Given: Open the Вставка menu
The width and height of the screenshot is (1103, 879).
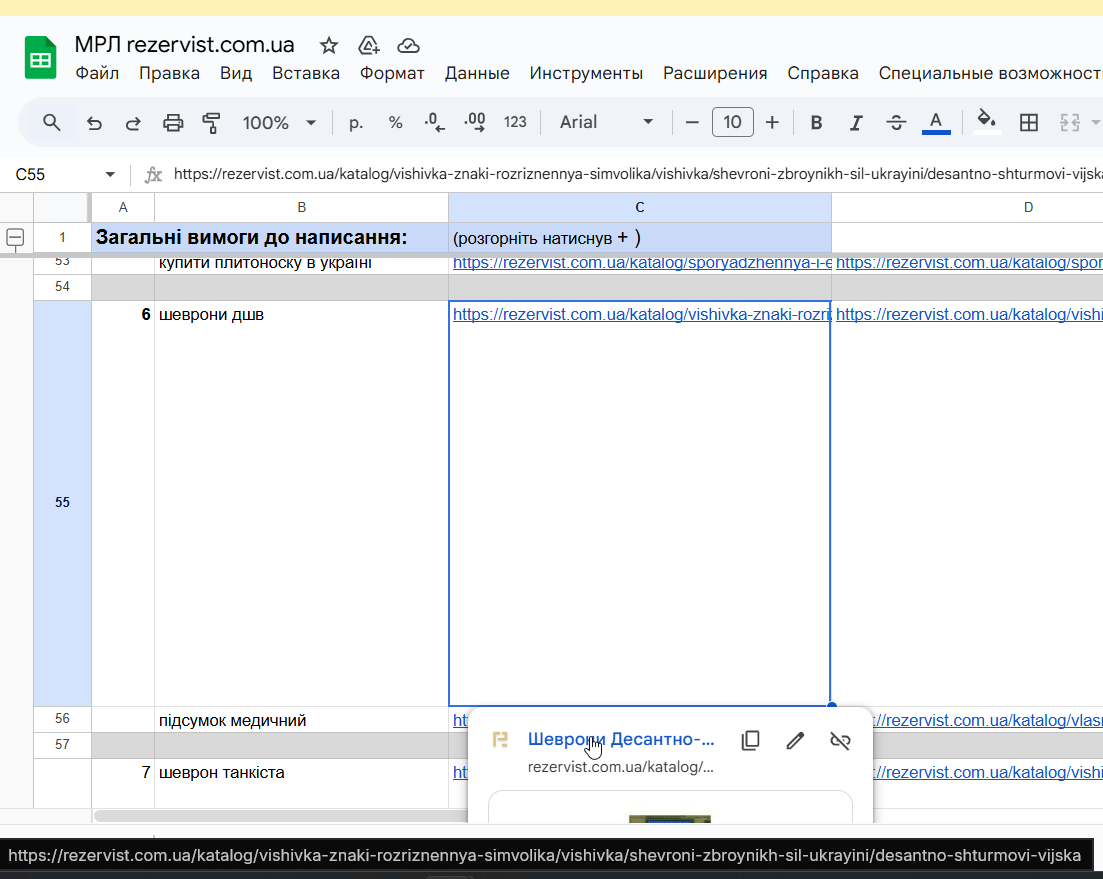Looking at the screenshot, I should click(x=305, y=73).
